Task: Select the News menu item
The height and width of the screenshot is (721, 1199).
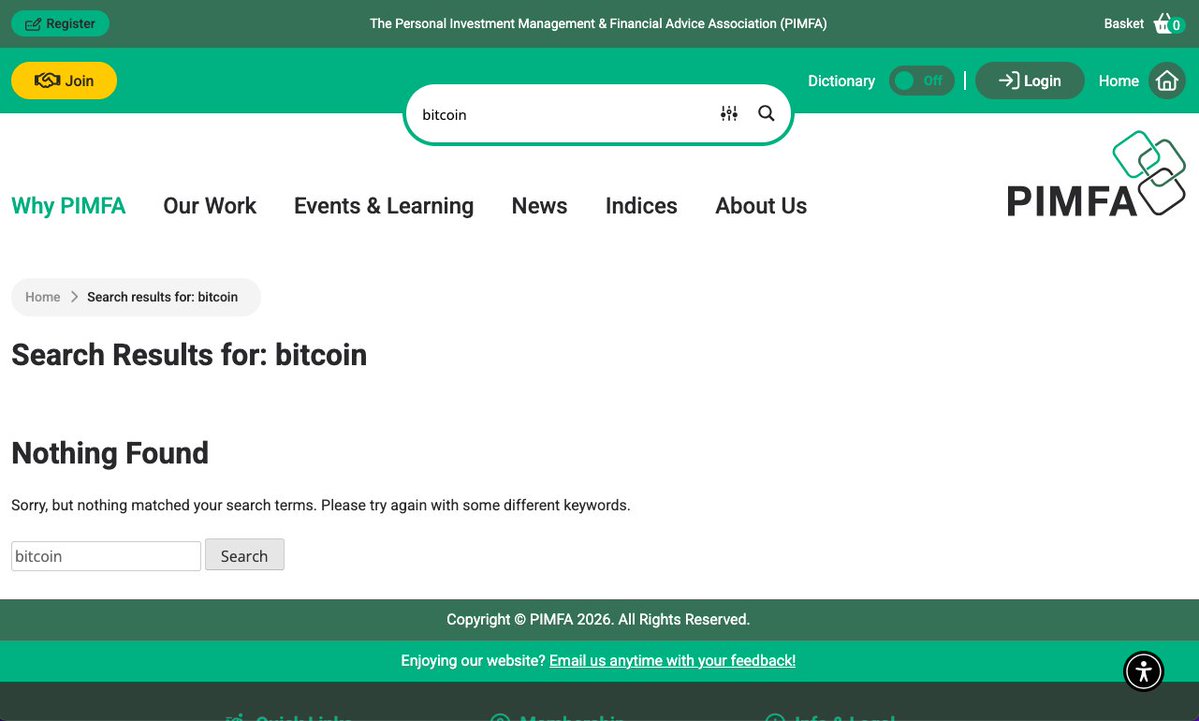Action: click(x=539, y=206)
